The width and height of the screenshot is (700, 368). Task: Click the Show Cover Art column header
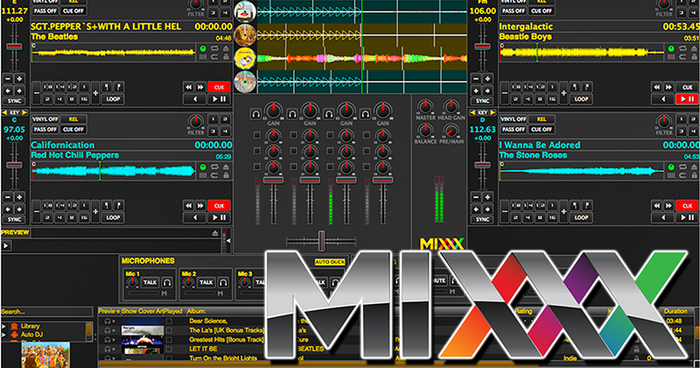[142, 311]
